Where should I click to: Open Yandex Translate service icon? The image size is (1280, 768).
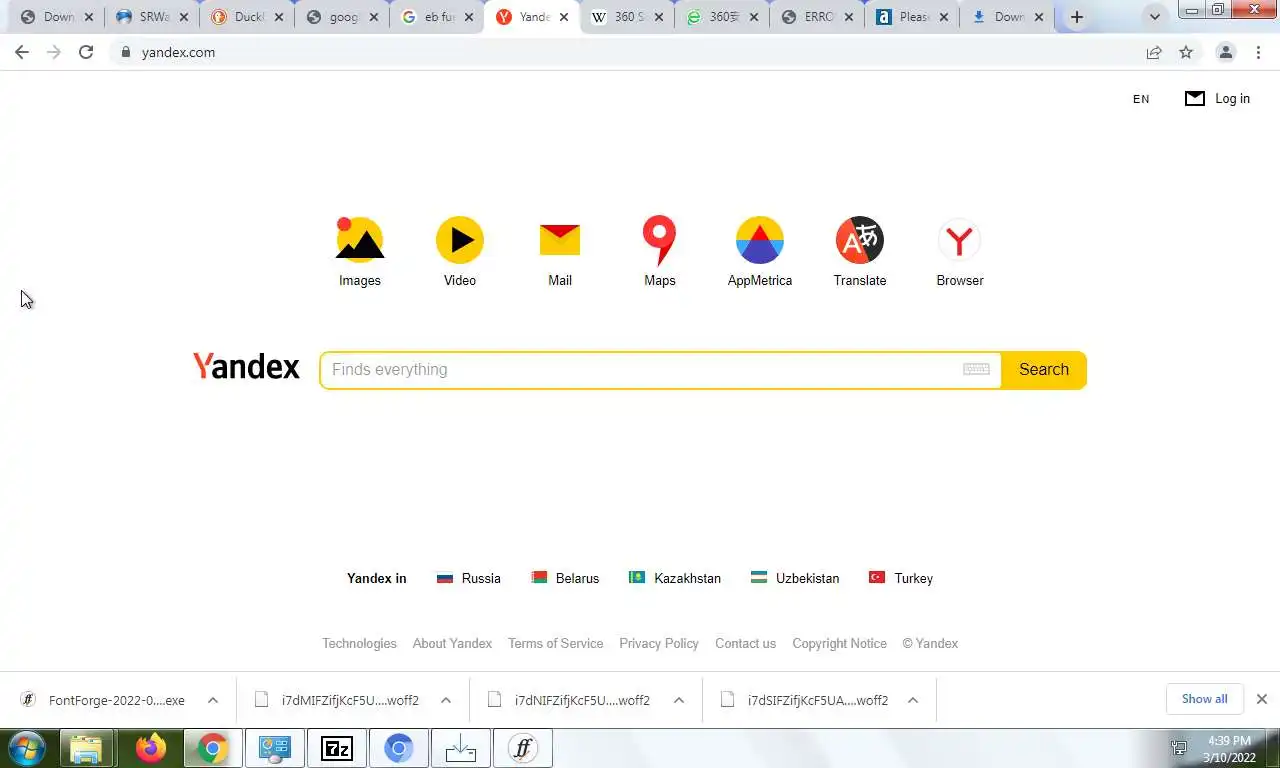(x=860, y=241)
